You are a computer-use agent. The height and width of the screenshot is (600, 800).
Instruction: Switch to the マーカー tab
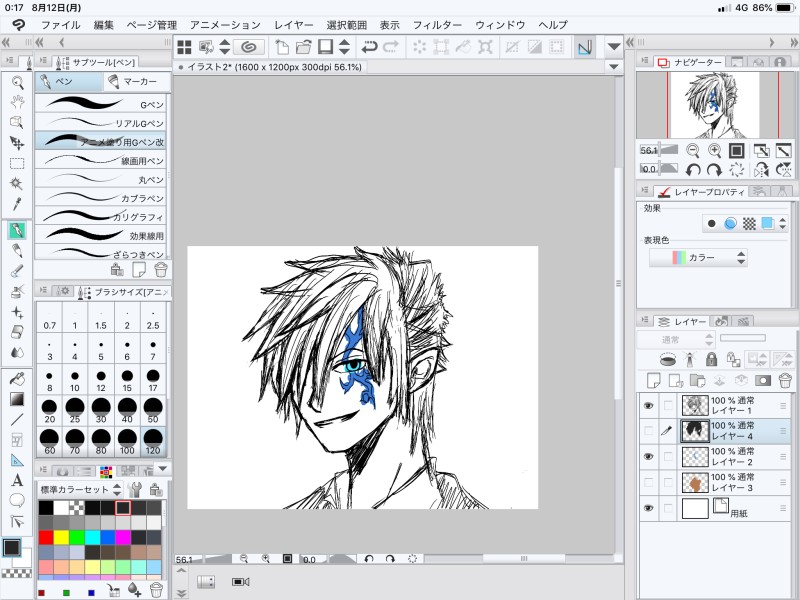136,82
